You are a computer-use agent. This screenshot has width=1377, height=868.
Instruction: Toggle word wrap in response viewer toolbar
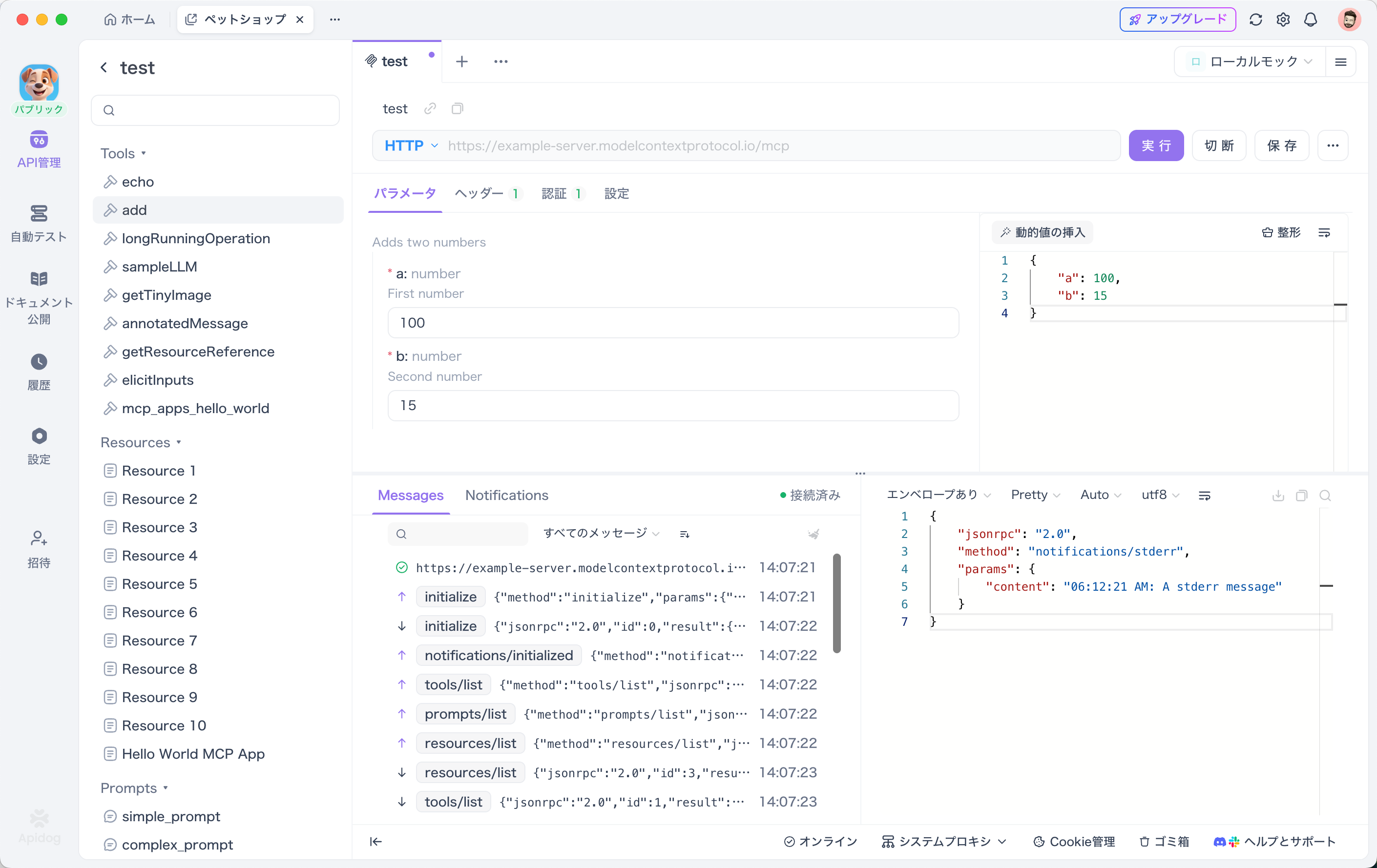1204,495
